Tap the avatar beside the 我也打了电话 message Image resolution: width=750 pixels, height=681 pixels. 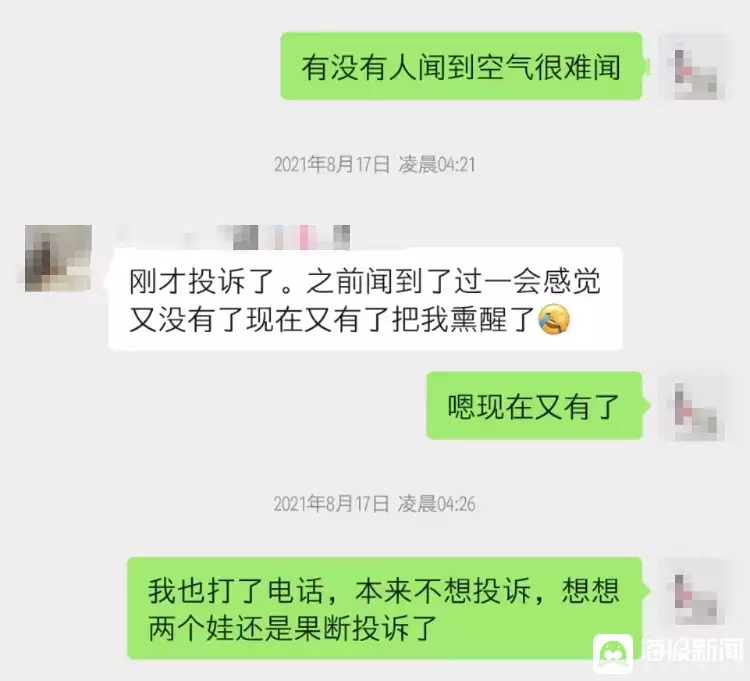point(694,592)
